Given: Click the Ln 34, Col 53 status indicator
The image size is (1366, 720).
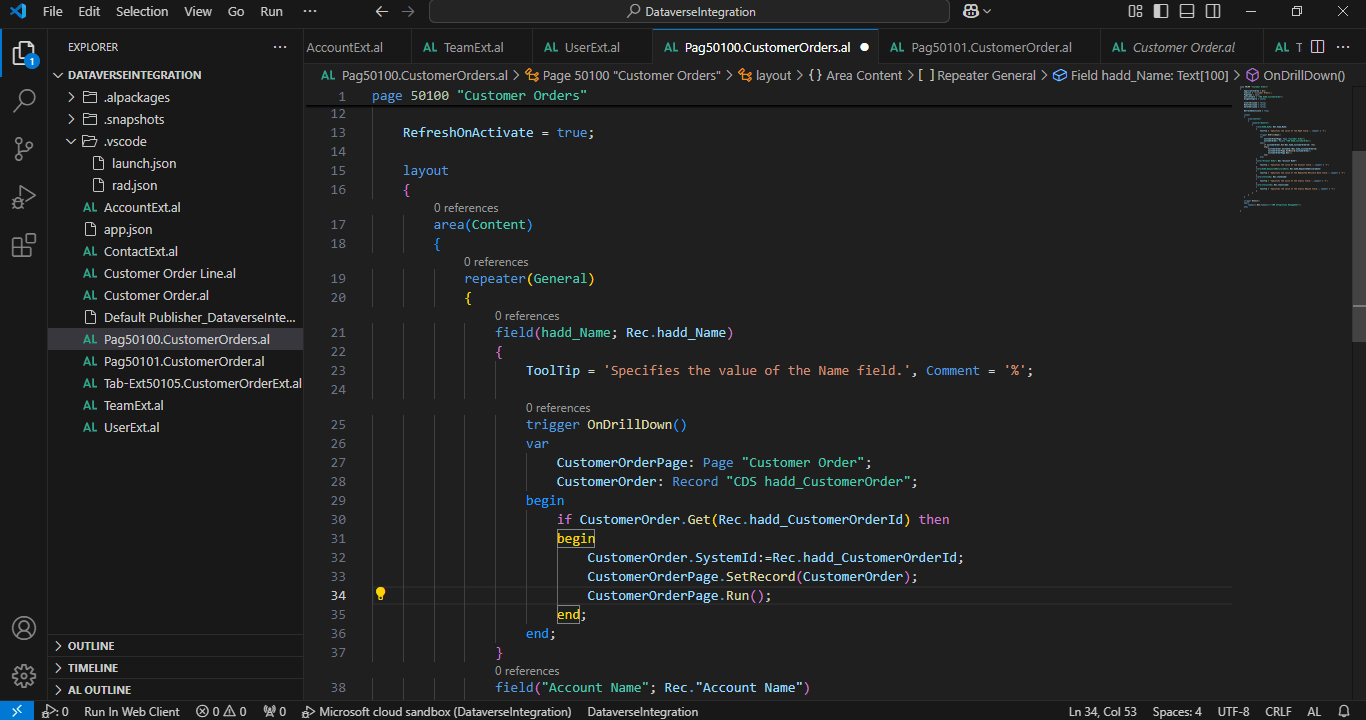Looking at the screenshot, I should (1102, 712).
